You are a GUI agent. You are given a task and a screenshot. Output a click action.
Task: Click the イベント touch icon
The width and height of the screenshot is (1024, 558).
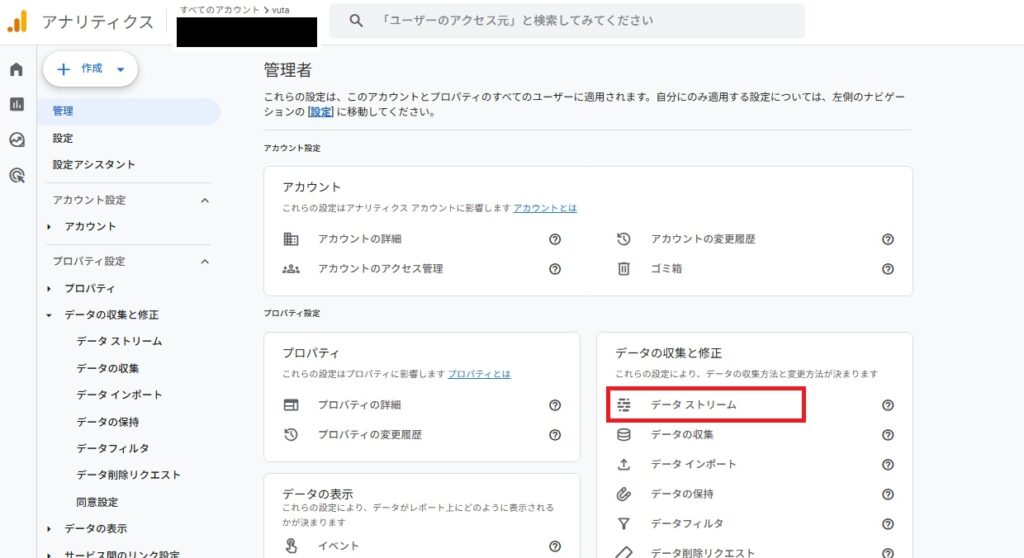(x=291, y=546)
